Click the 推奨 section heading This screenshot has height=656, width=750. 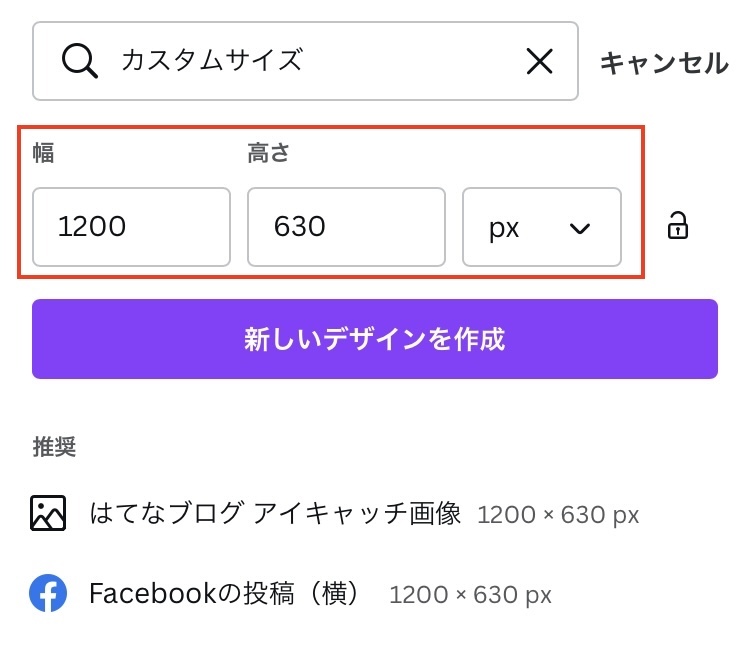(54, 447)
